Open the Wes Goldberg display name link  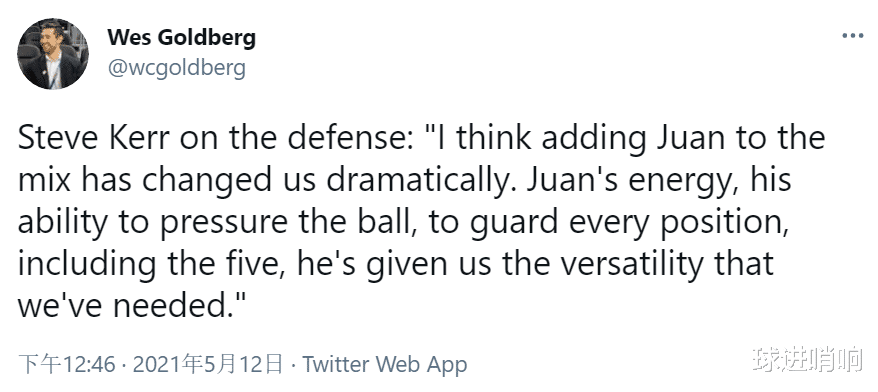click(x=181, y=38)
